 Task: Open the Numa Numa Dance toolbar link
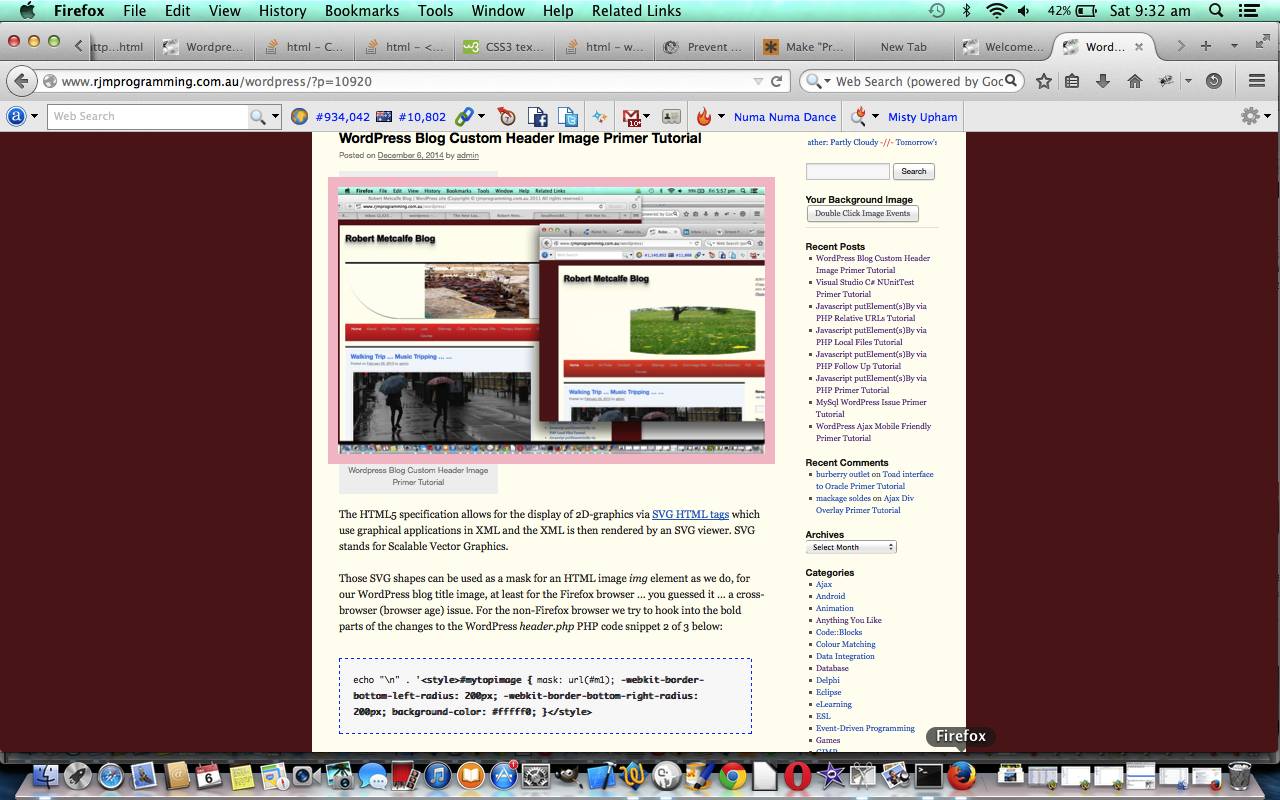tap(785, 117)
